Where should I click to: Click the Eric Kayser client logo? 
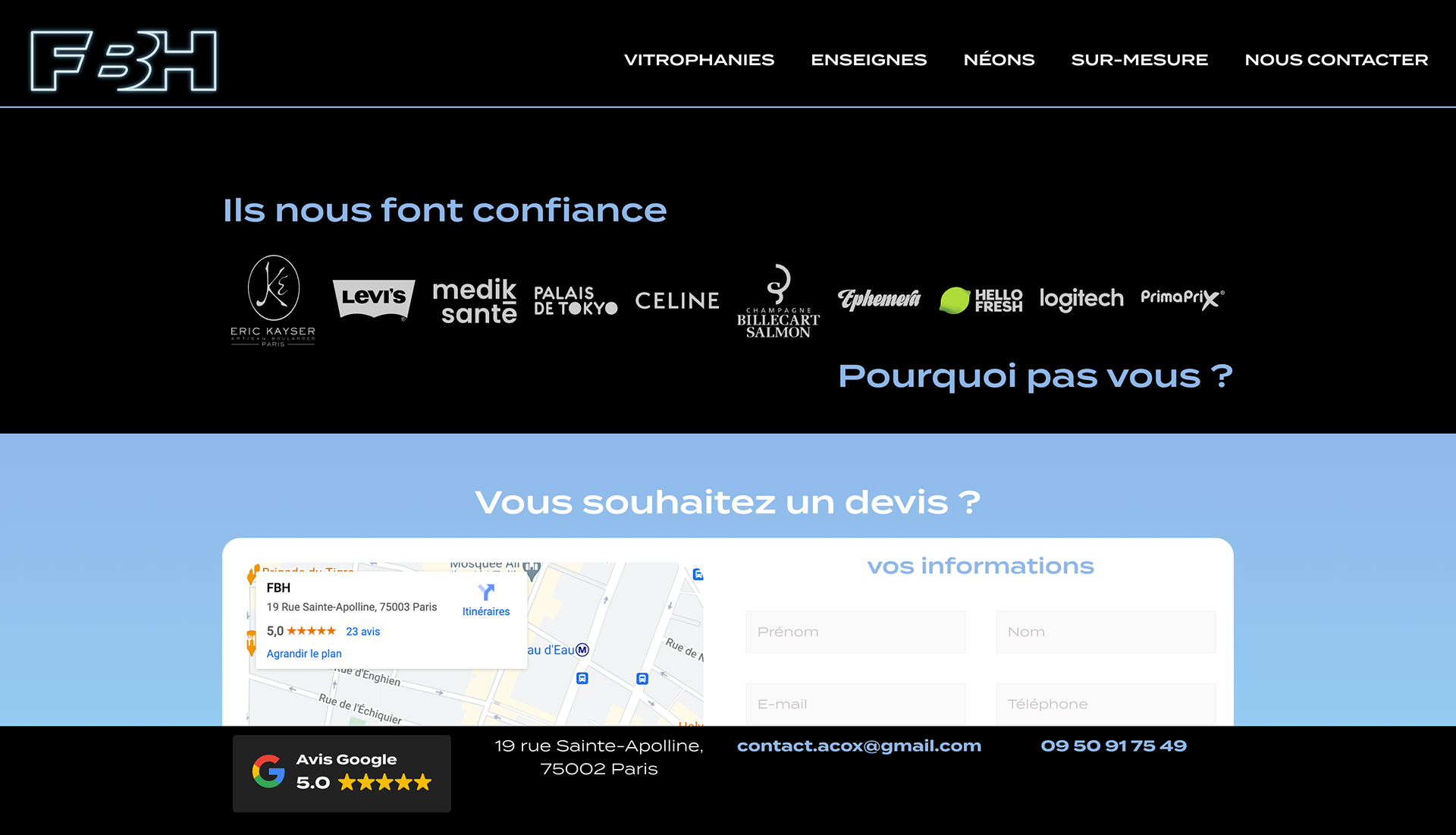(273, 300)
